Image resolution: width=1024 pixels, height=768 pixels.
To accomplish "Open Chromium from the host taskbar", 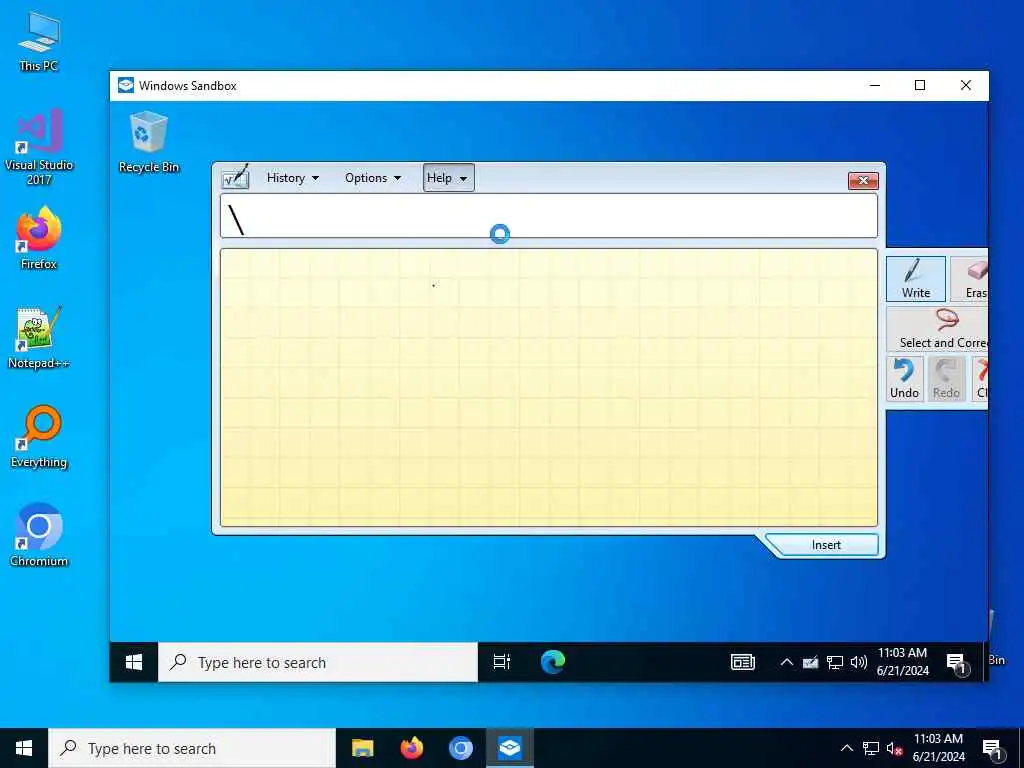I will [460, 748].
